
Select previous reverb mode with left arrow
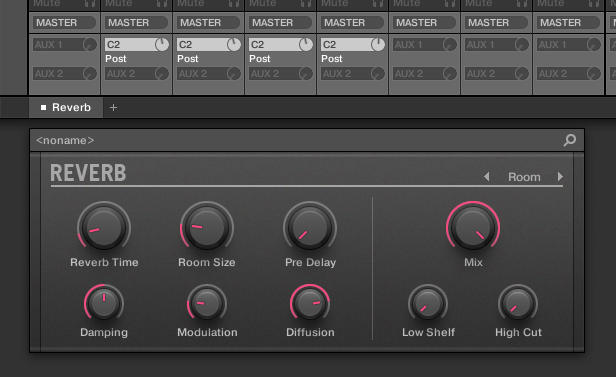point(486,177)
